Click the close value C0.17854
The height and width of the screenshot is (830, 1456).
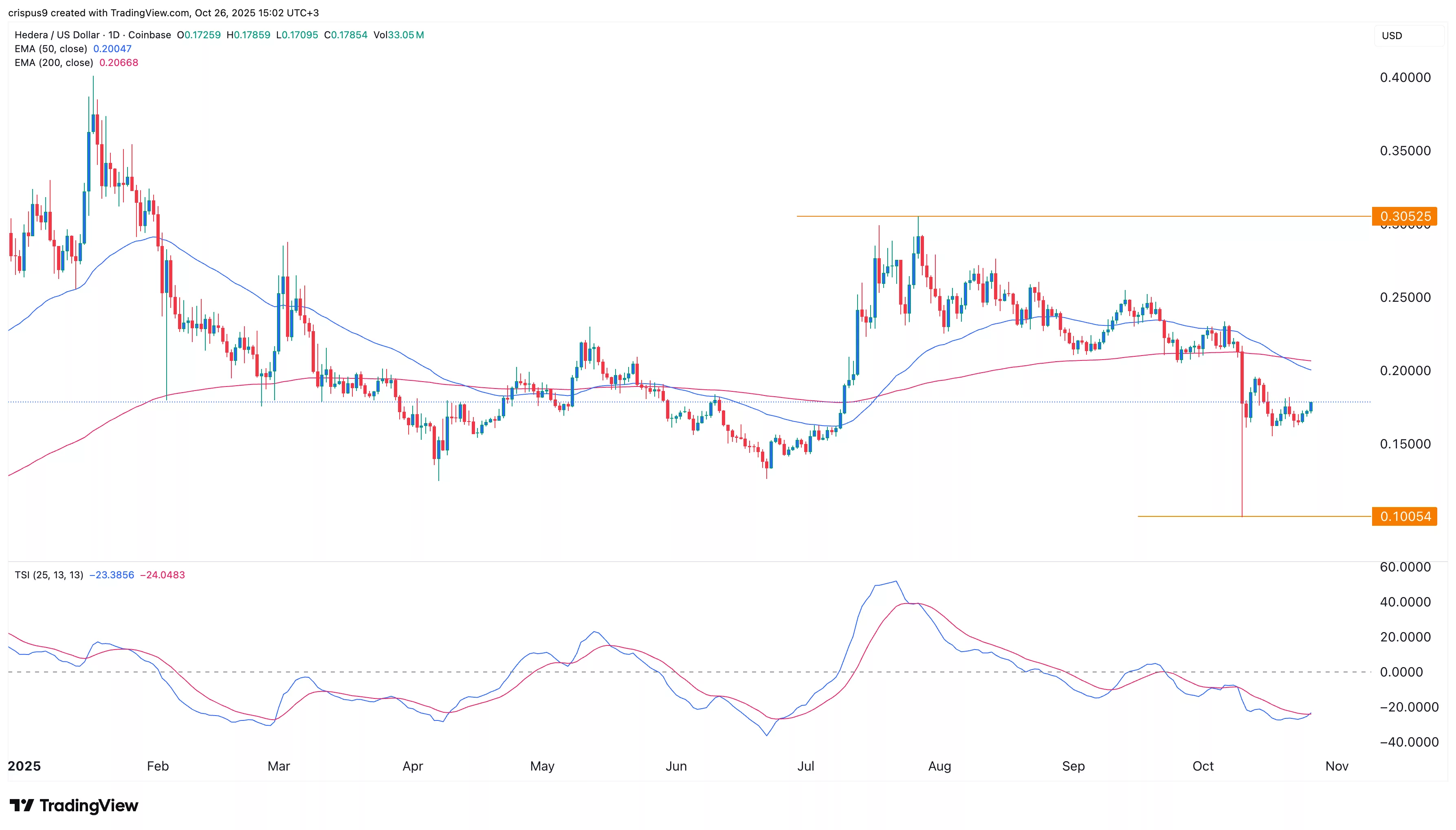345,35
